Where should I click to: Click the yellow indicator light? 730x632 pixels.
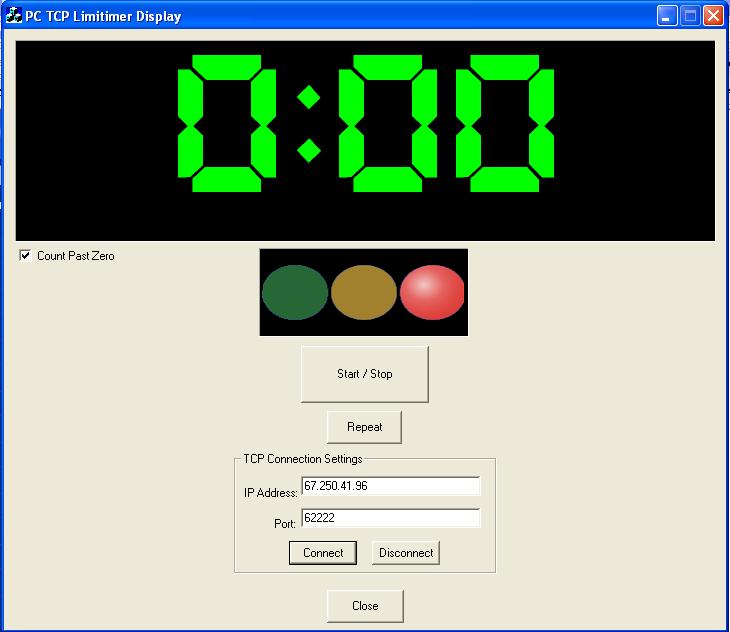(x=364, y=292)
